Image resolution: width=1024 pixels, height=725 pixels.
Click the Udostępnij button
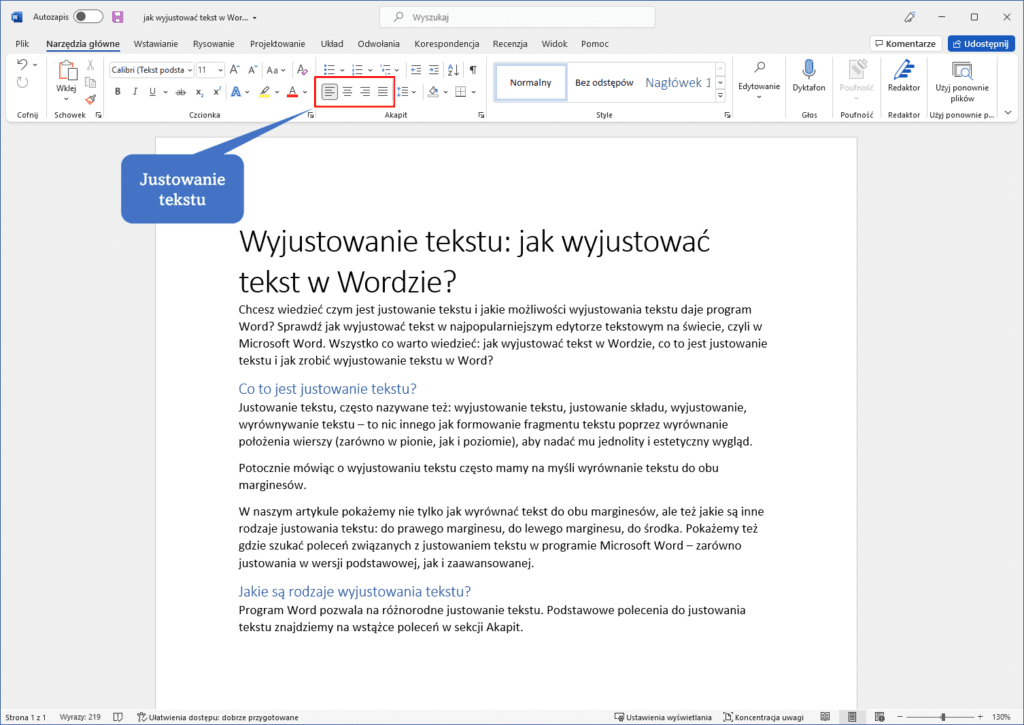click(x=981, y=44)
